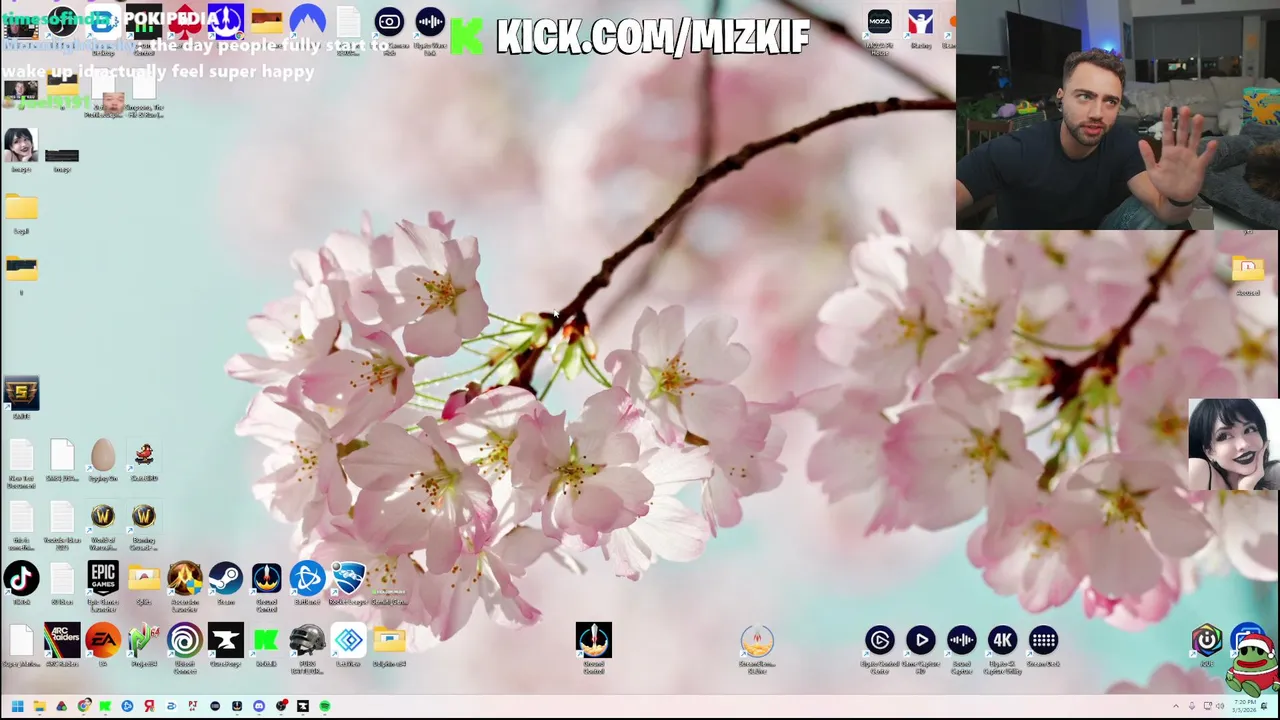This screenshot has width=1280, height=720.
Task: Switch to Chrome in the taskbar
Action: click(x=83, y=706)
